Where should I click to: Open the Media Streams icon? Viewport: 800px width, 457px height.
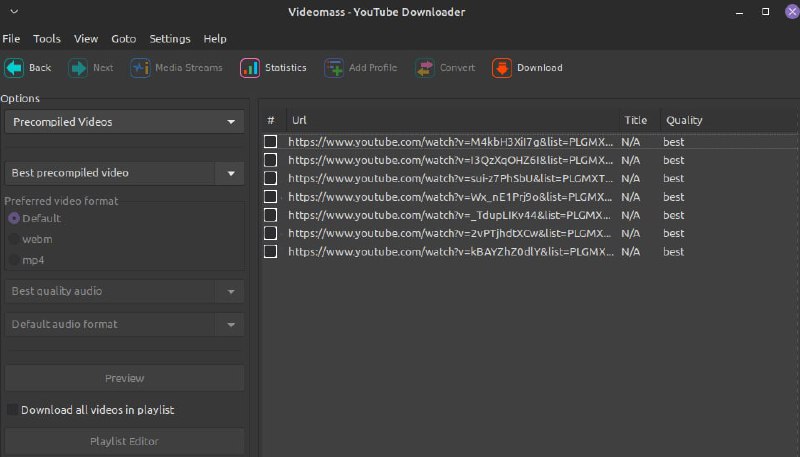click(140, 68)
